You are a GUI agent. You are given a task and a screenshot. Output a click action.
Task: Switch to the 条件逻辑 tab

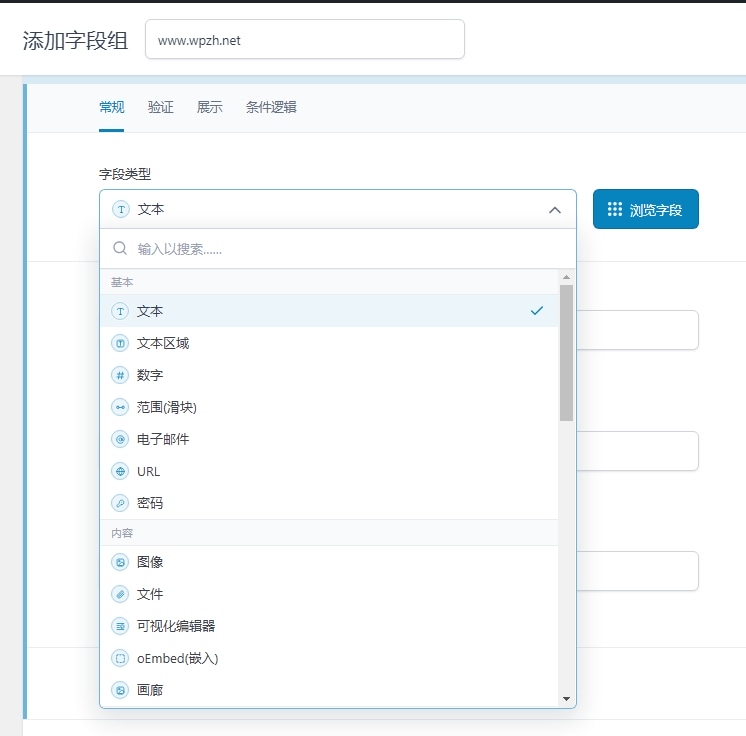click(271, 107)
